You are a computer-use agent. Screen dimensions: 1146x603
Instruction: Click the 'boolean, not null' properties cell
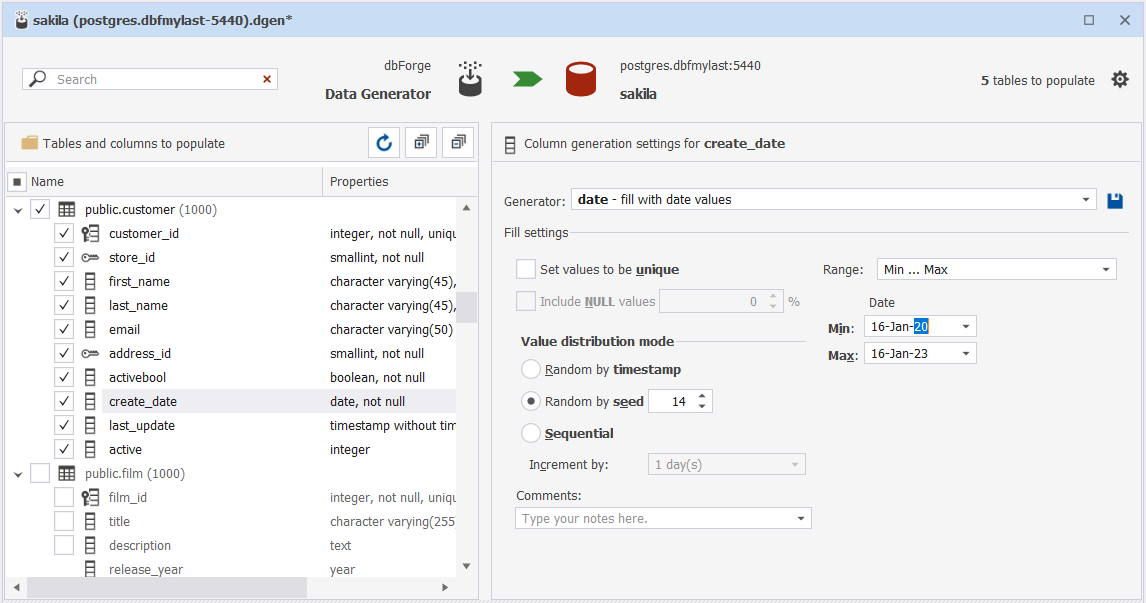tap(377, 378)
